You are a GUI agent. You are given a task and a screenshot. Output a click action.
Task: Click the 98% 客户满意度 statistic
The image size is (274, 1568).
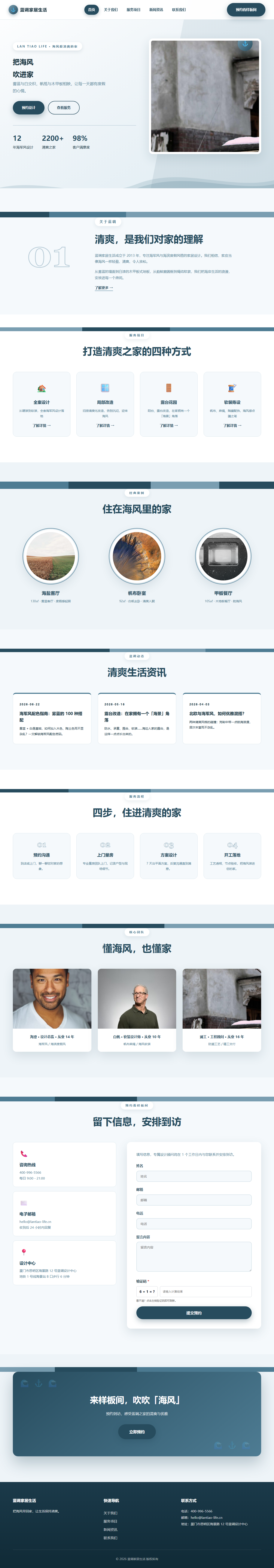click(81, 142)
